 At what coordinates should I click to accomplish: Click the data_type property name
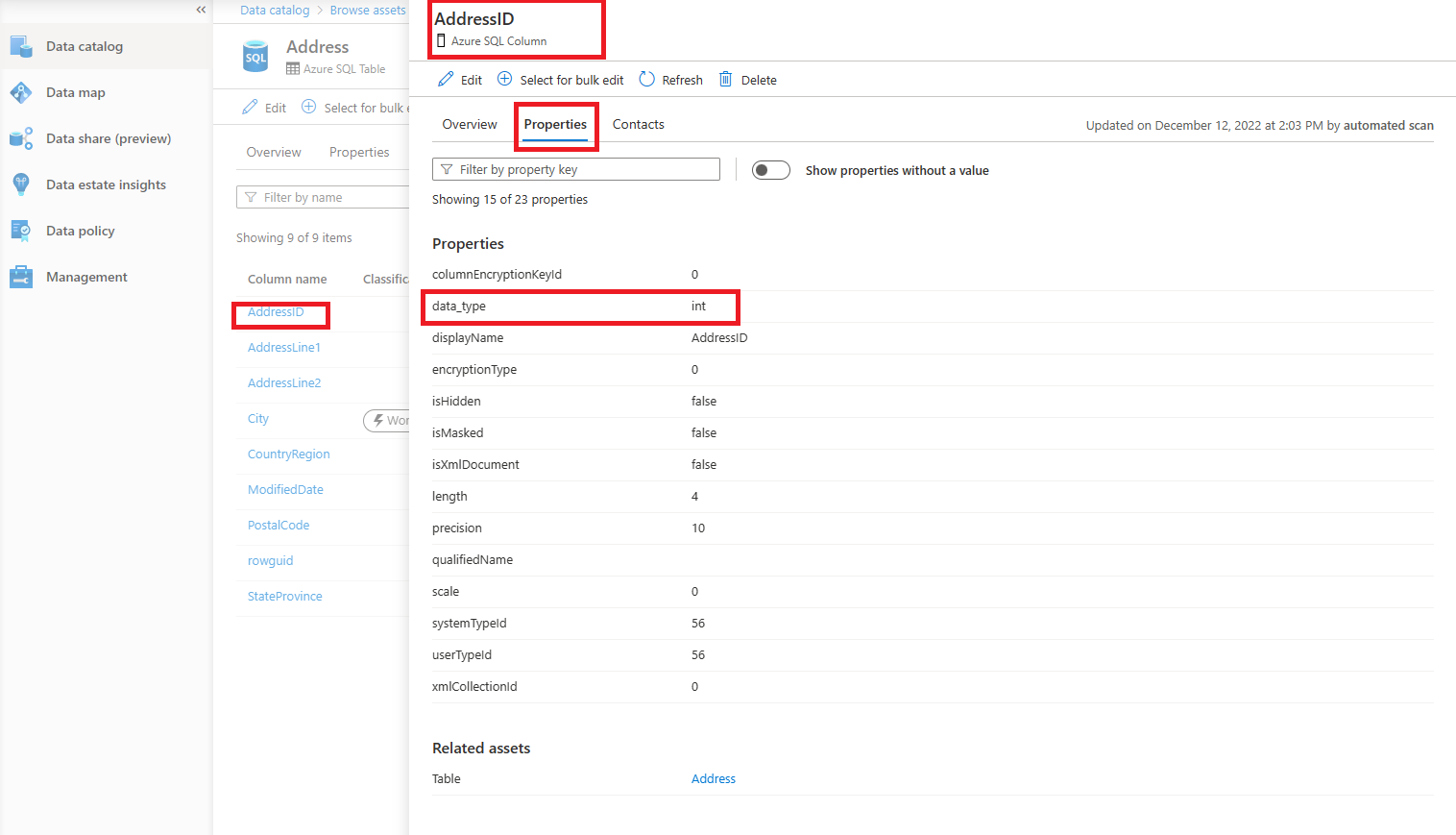[459, 307]
